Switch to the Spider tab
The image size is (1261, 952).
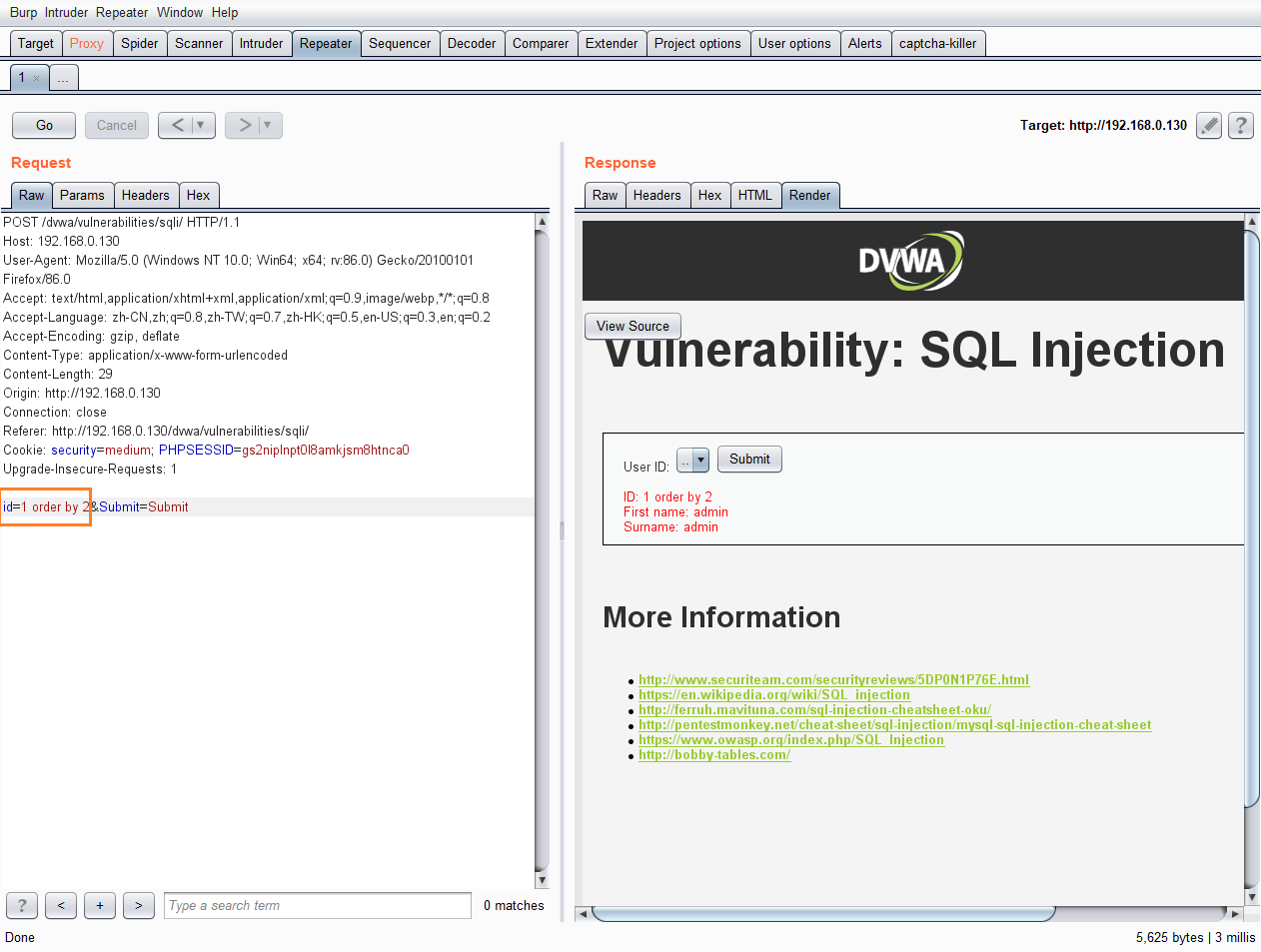(140, 43)
